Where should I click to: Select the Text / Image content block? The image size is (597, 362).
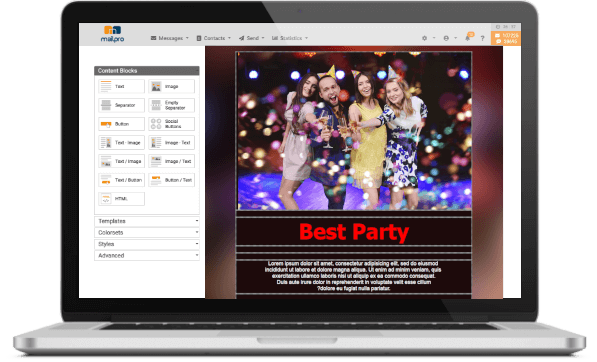tap(121, 161)
